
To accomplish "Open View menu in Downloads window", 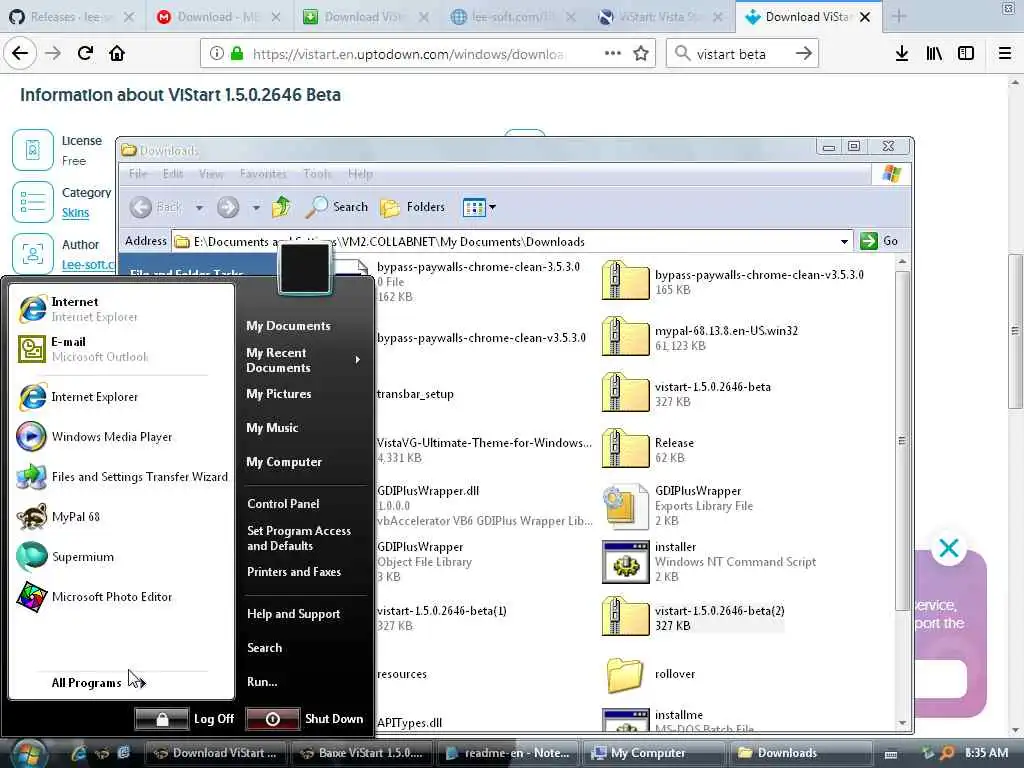I will coord(211,174).
